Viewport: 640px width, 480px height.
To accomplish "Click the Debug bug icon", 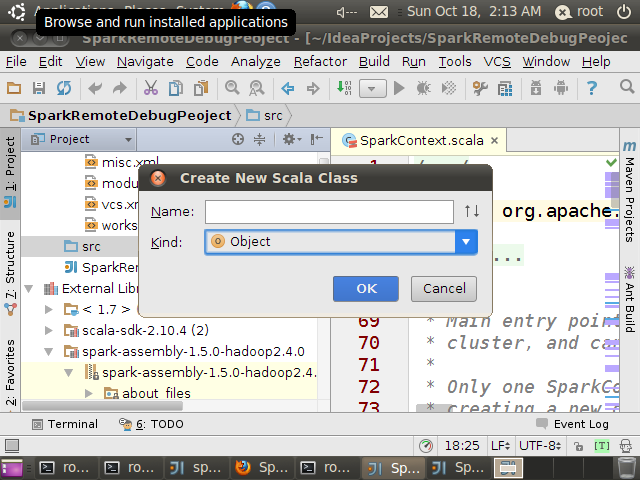I will click(424, 88).
